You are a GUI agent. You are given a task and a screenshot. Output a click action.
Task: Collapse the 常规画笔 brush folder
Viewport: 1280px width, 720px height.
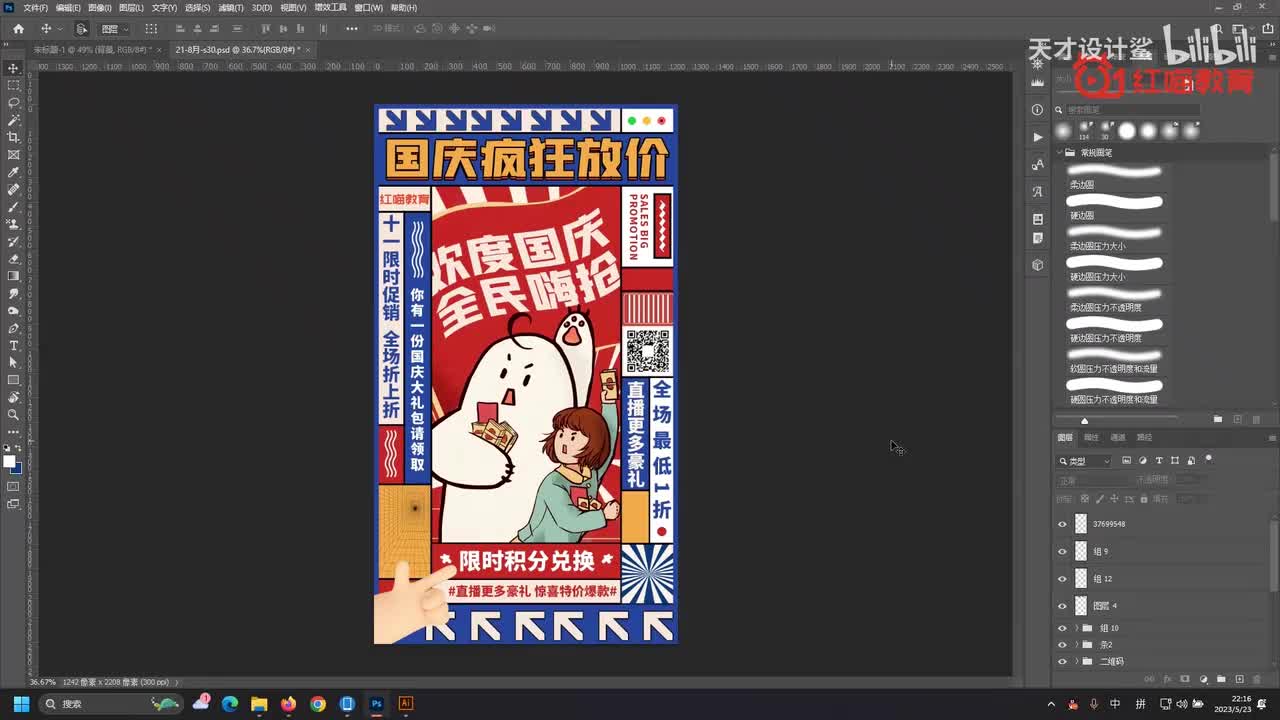pyautogui.click(x=1058, y=153)
